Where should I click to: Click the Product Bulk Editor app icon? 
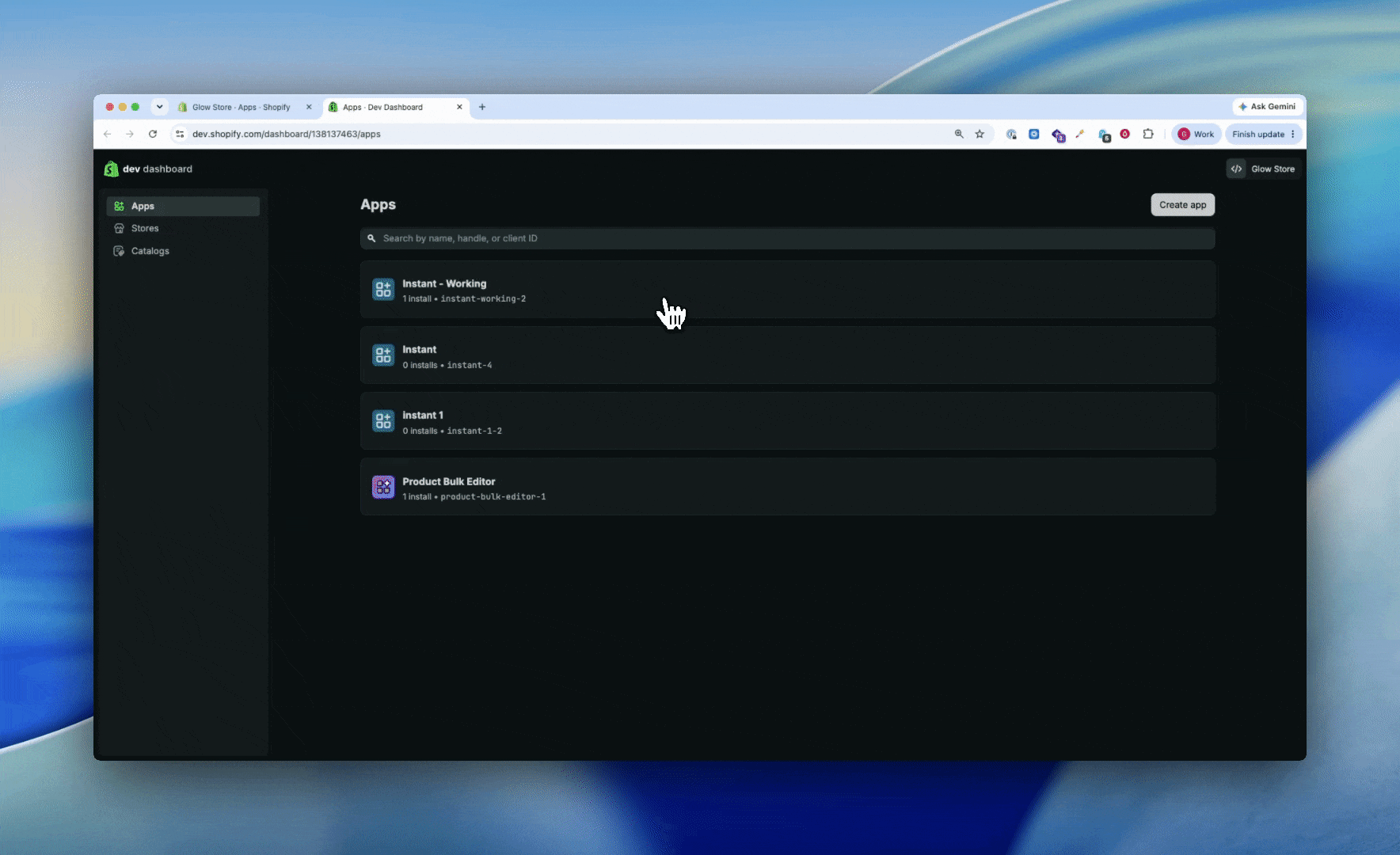pyautogui.click(x=383, y=487)
